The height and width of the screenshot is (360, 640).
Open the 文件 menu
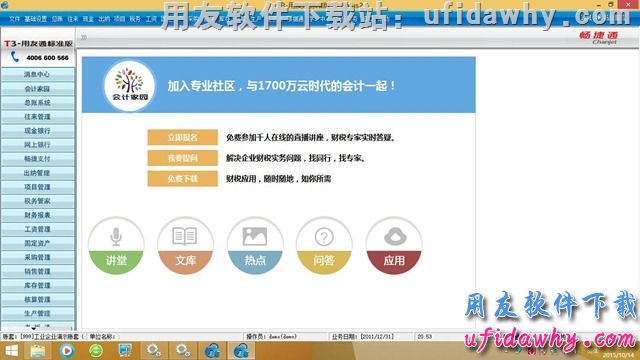click(x=14, y=19)
